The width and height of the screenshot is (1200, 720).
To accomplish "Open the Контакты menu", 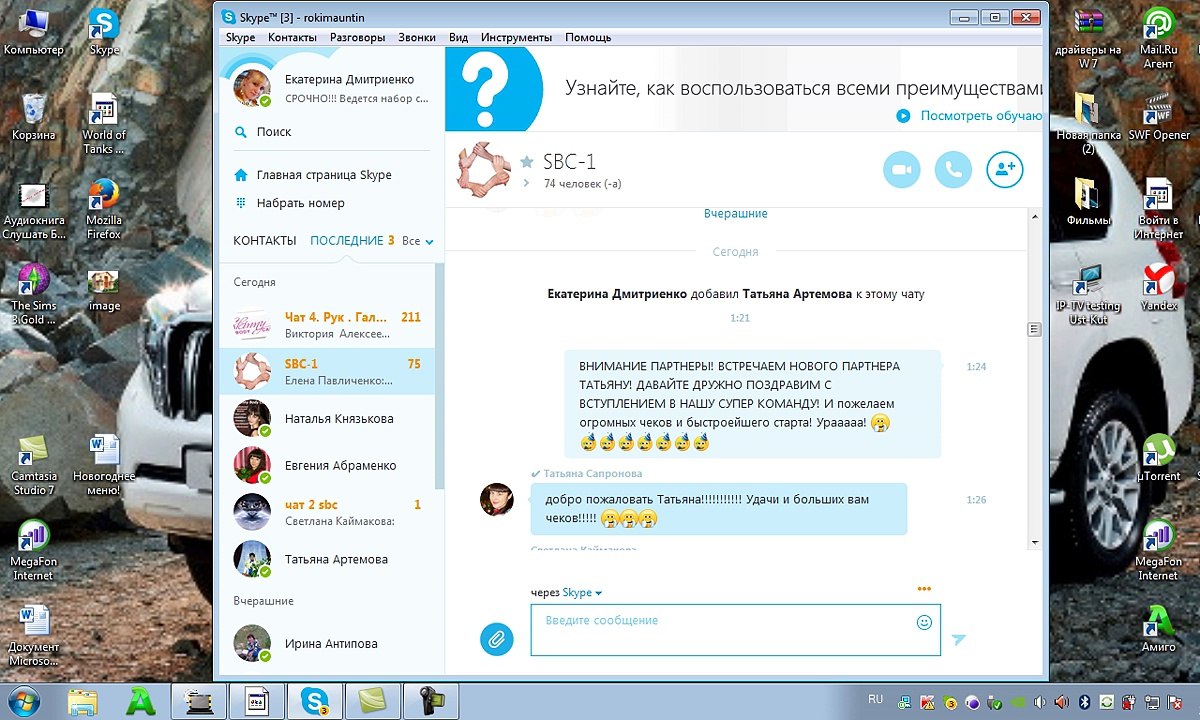I will (x=292, y=38).
